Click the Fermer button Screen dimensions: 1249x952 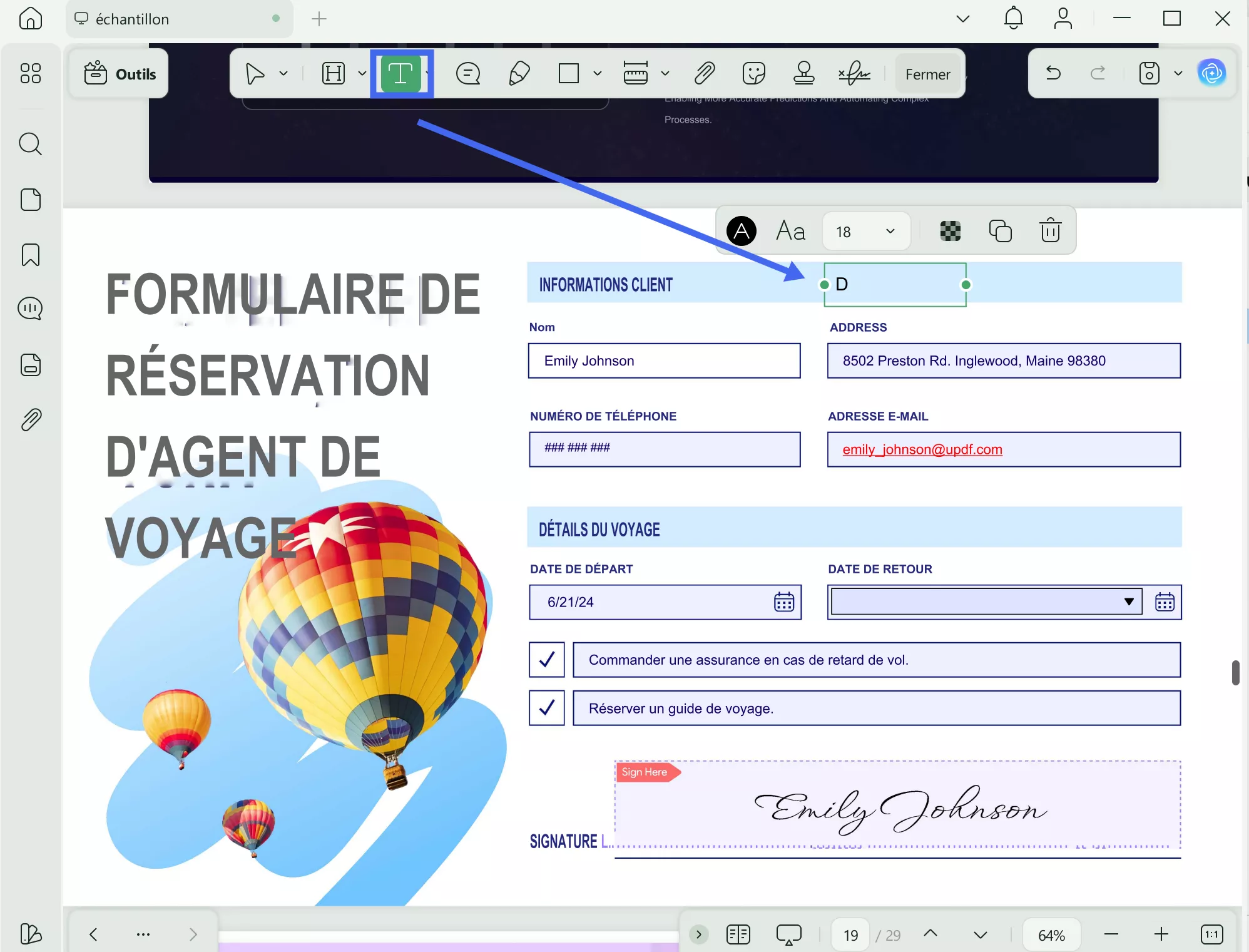coord(927,73)
